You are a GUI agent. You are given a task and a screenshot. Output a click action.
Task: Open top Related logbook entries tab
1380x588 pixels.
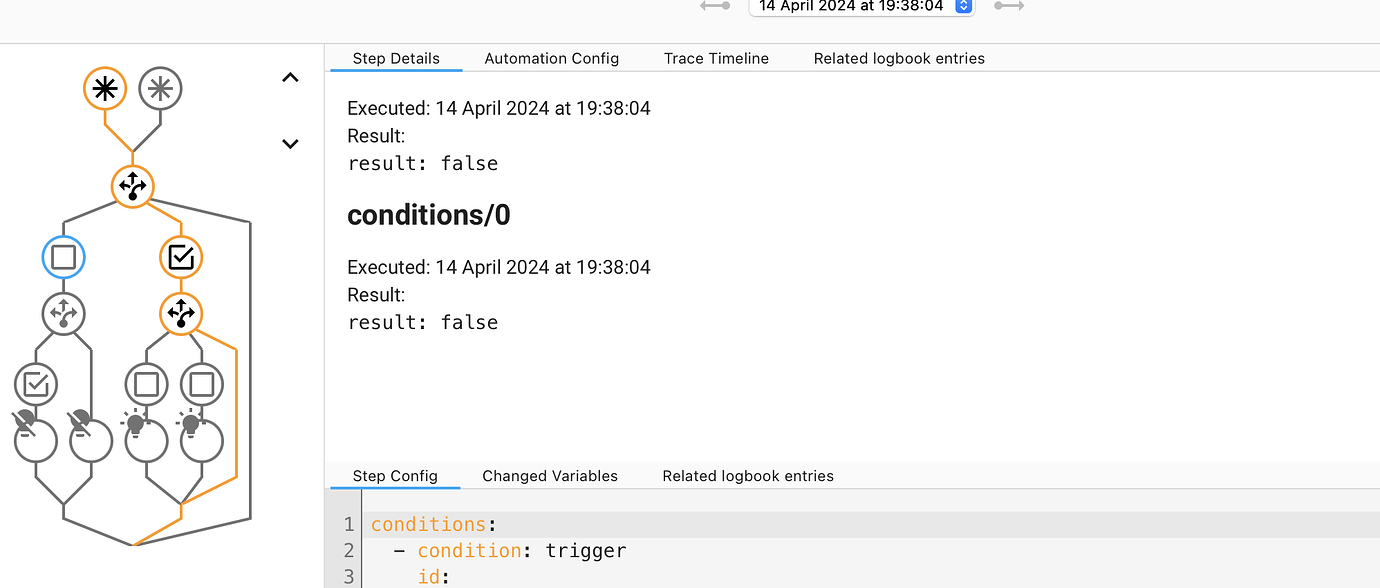click(x=899, y=58)
